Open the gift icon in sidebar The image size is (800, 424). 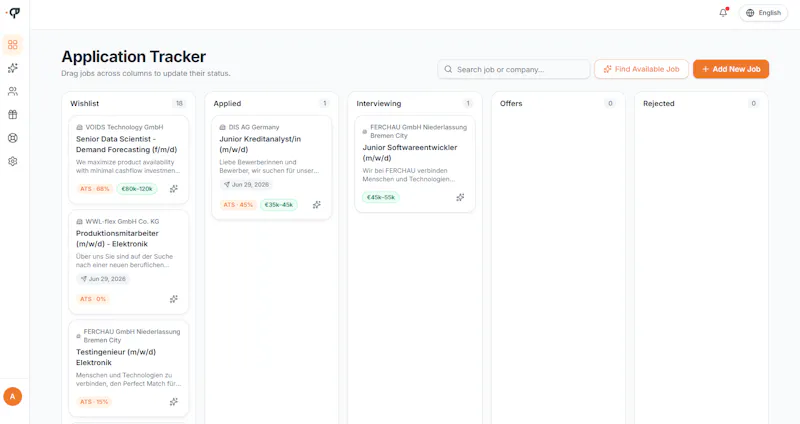(x=13, y=115)
